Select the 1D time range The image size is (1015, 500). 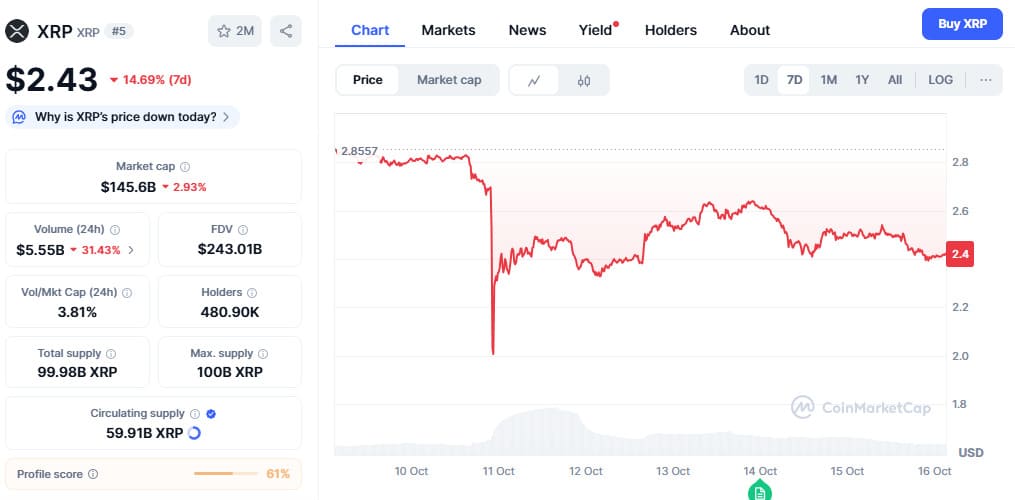tap(761, 80)
